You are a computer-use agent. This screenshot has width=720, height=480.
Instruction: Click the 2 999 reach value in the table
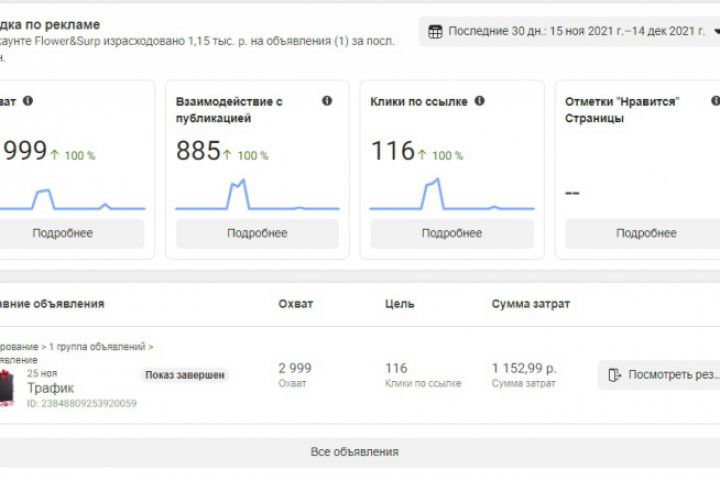(x=295, y=368)
